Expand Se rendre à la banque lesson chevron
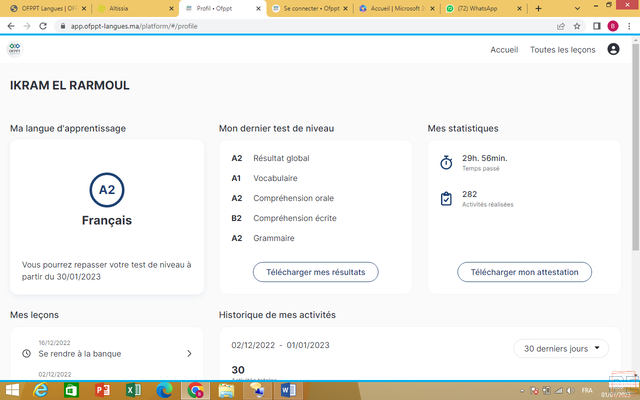 (189, 353)
